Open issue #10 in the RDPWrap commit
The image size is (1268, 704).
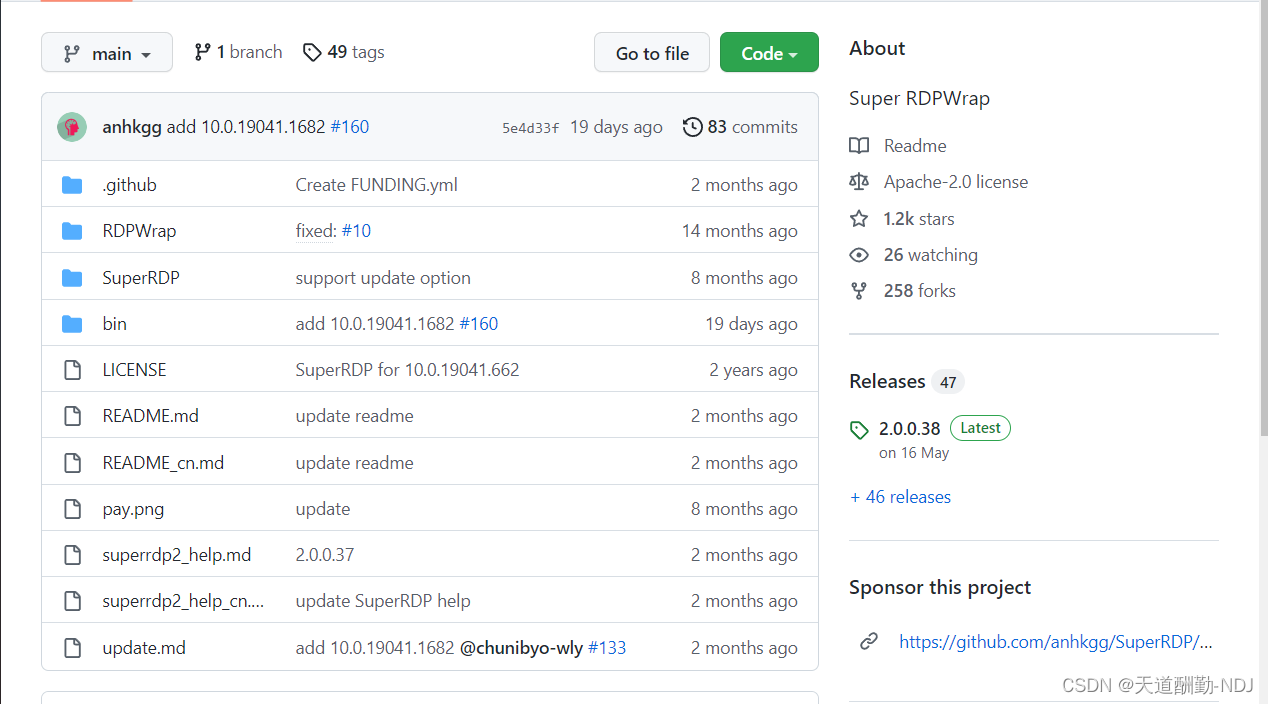click(356, 231)
